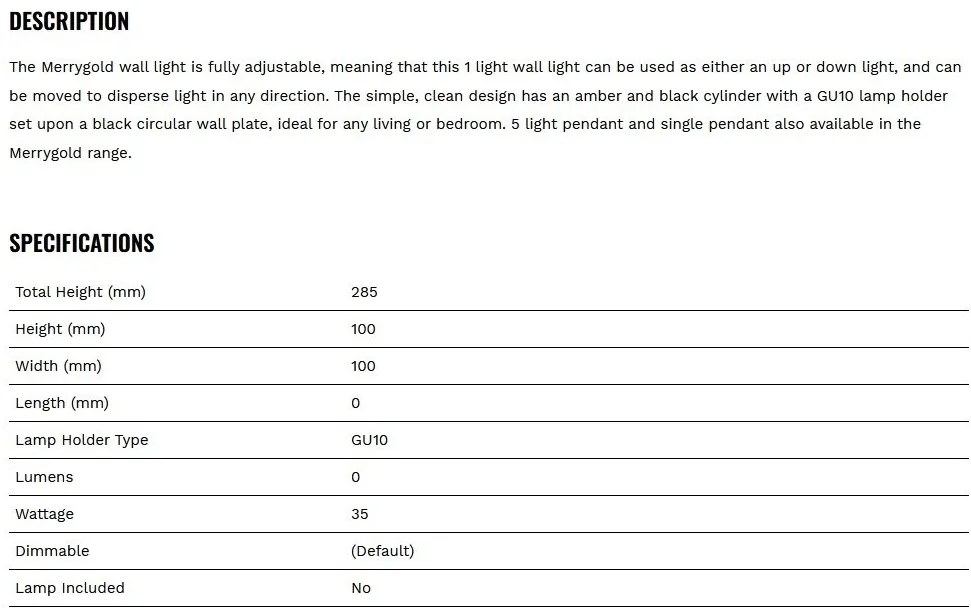Image resolution: width=971 pixels, height=608 pixels.
Task: Click the Lumens row label
Action: point(44,477)
